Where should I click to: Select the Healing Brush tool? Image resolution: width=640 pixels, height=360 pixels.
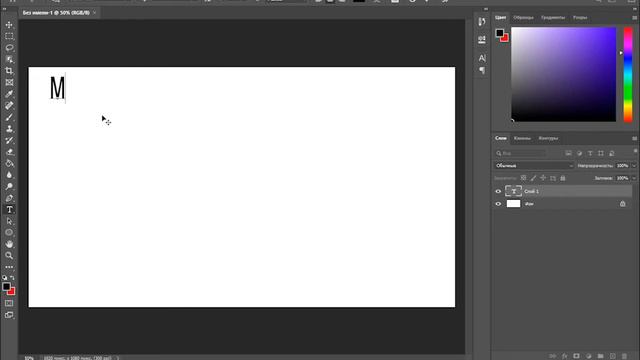coord(9,106)
